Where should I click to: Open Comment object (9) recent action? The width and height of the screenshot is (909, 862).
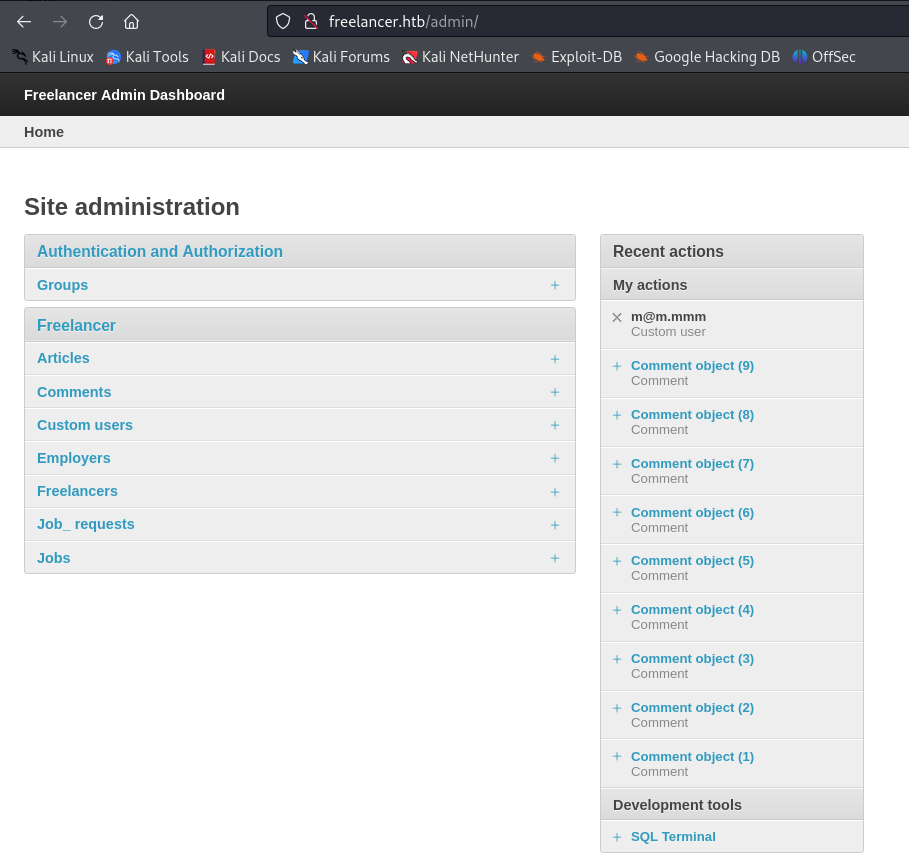[692, 366]
